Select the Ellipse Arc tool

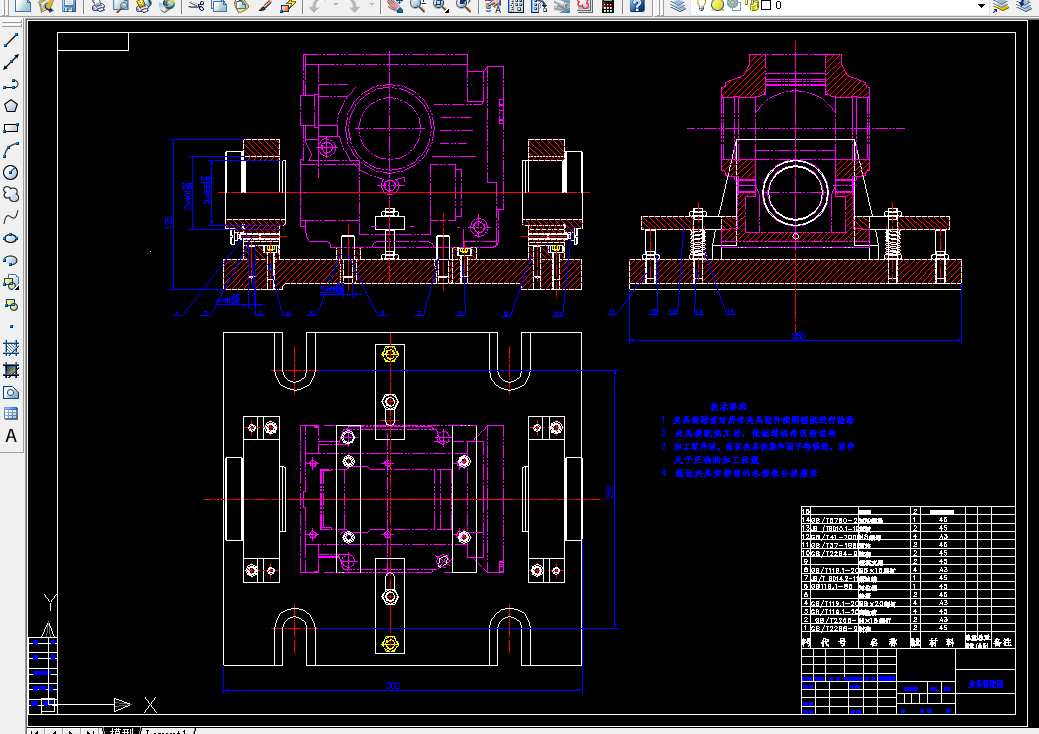click(x=11, y=260)
